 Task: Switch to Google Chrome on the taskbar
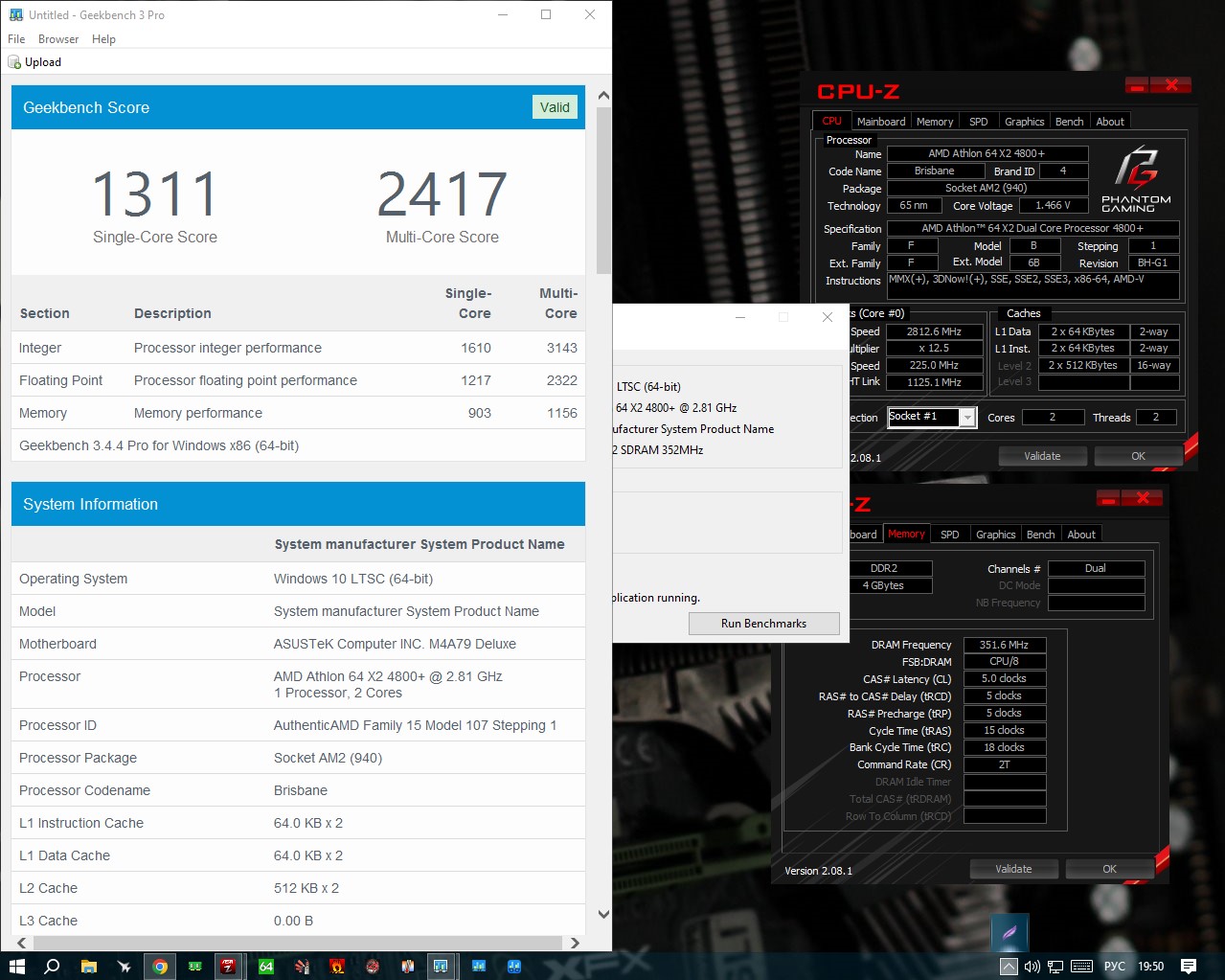click(160, 966)
